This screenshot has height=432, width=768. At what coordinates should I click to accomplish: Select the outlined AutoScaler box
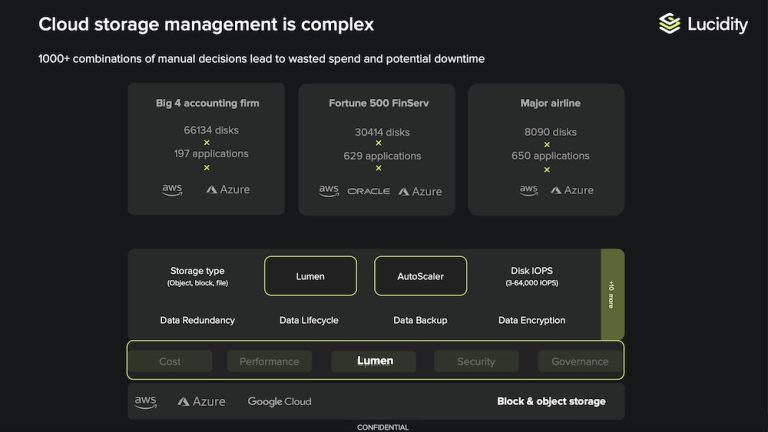click(x=420, y=276)
